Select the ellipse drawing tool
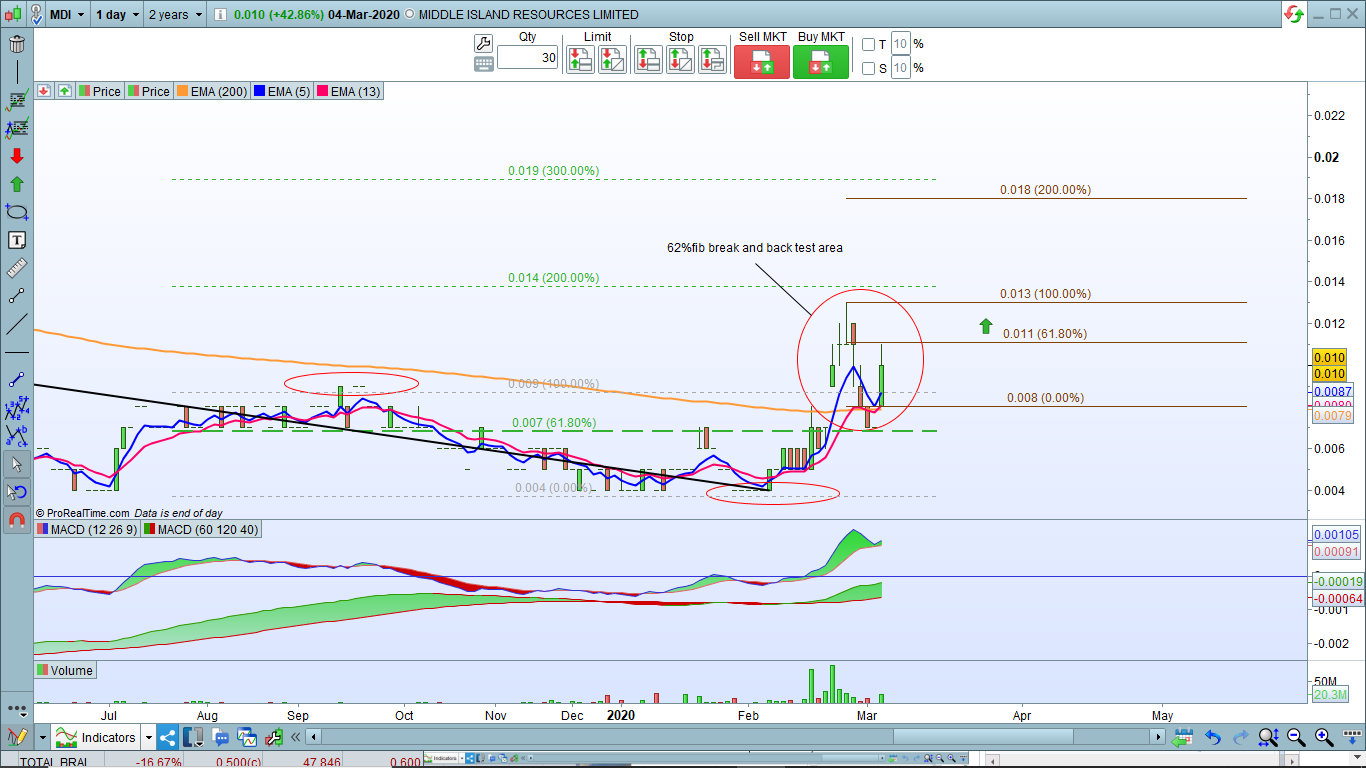Image resolution: width=1366 pixels, height=768 pixels. click(16, 212)
